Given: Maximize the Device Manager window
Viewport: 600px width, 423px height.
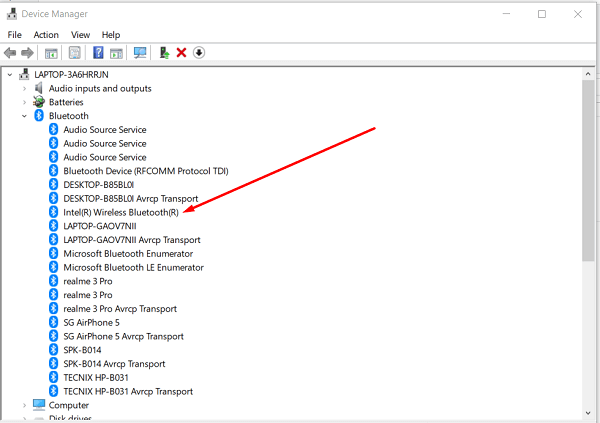Looking at the screenshot, I should [542, 14].
